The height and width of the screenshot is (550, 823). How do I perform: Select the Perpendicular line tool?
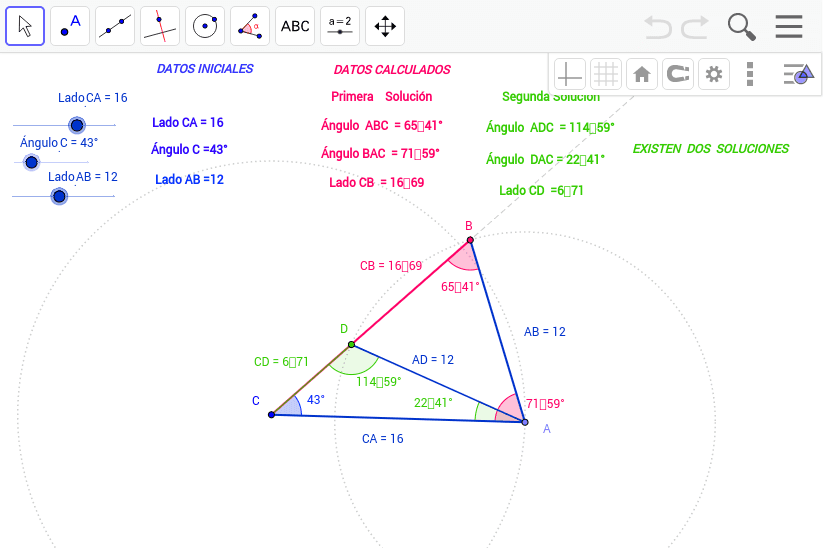click(x=160, y=26)
